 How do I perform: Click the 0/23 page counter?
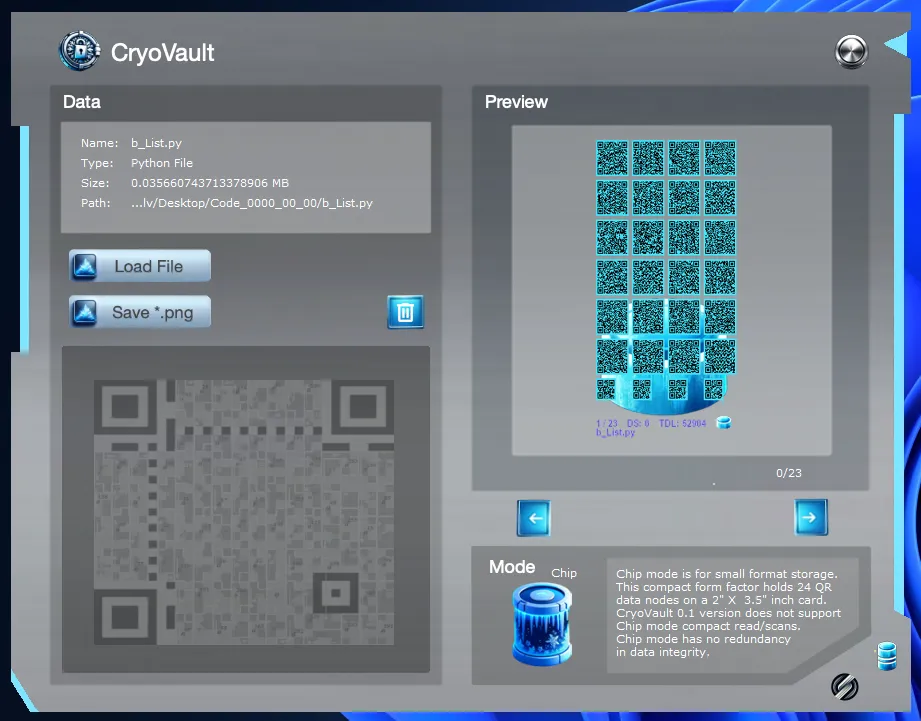[x=788, y=473]
